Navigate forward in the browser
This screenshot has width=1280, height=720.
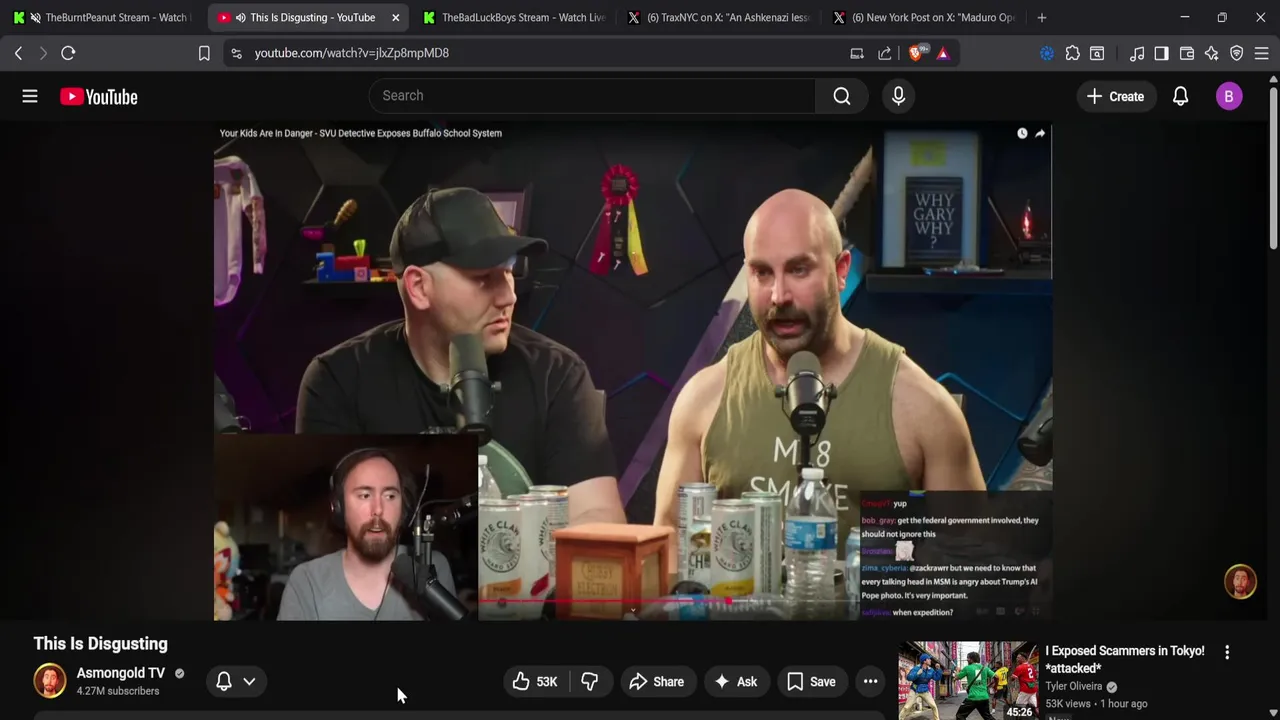pyautogui.click(x=43, y=53)
